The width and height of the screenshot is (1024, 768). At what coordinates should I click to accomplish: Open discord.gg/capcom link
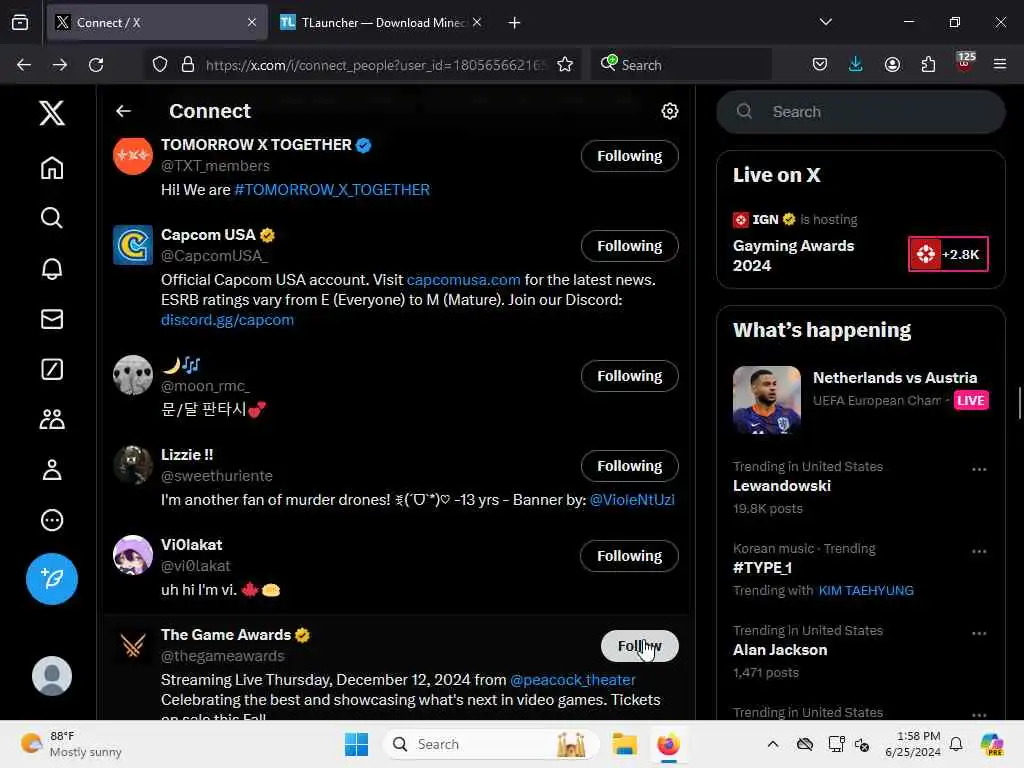tap(227, 320)
